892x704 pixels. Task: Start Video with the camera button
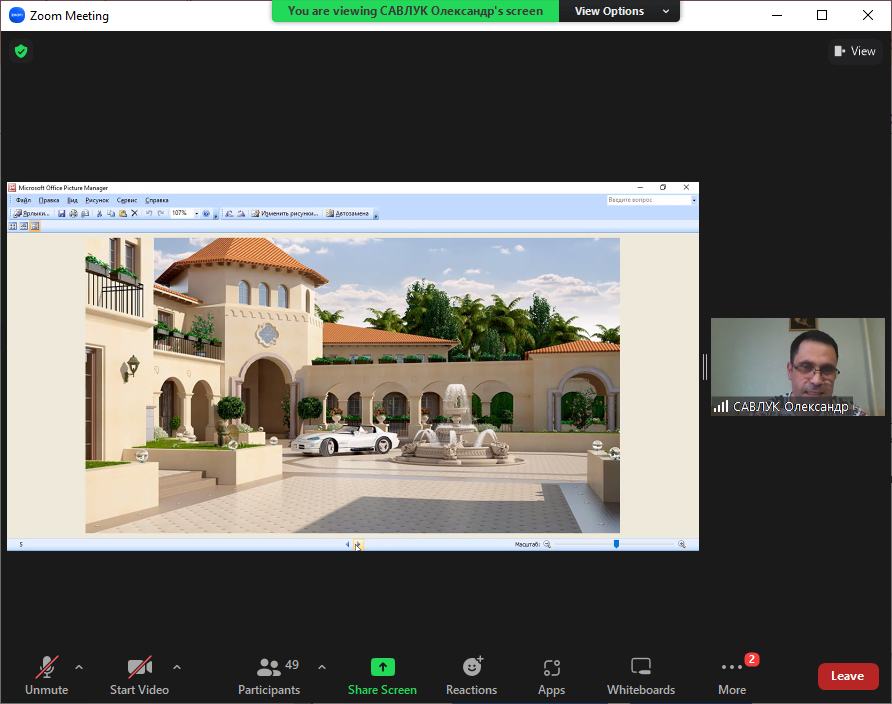click(x=139, y=676)
